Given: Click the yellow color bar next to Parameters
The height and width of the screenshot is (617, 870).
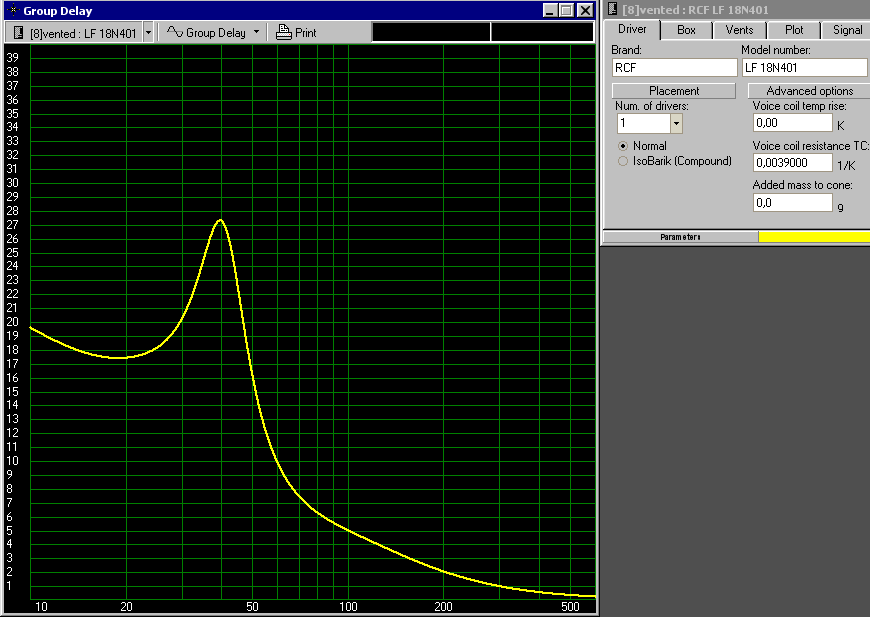Looking at the screenshot, I should pyautogui.click(x=813, y=237).
